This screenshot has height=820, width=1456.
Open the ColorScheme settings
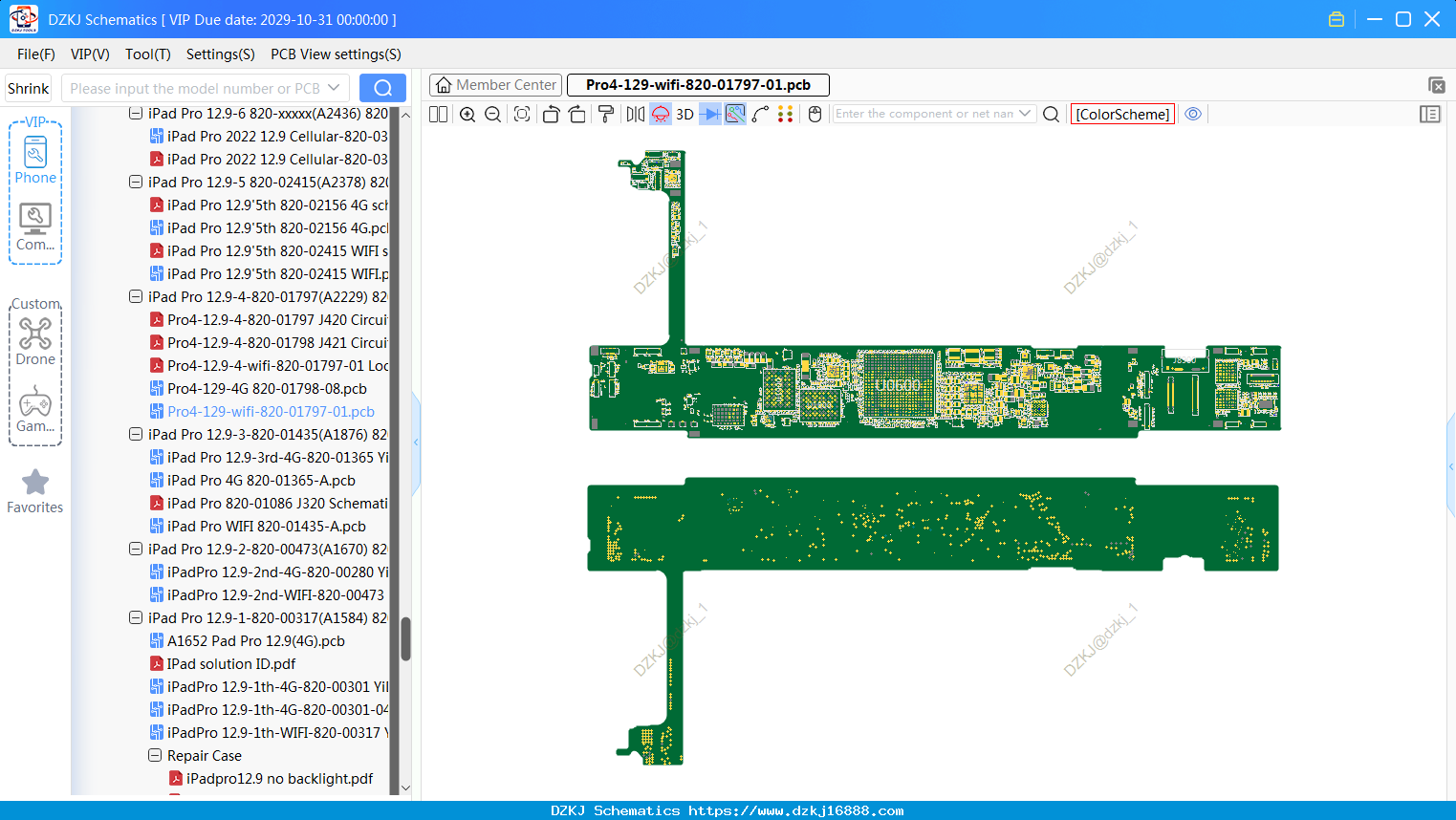[1122, 114]
